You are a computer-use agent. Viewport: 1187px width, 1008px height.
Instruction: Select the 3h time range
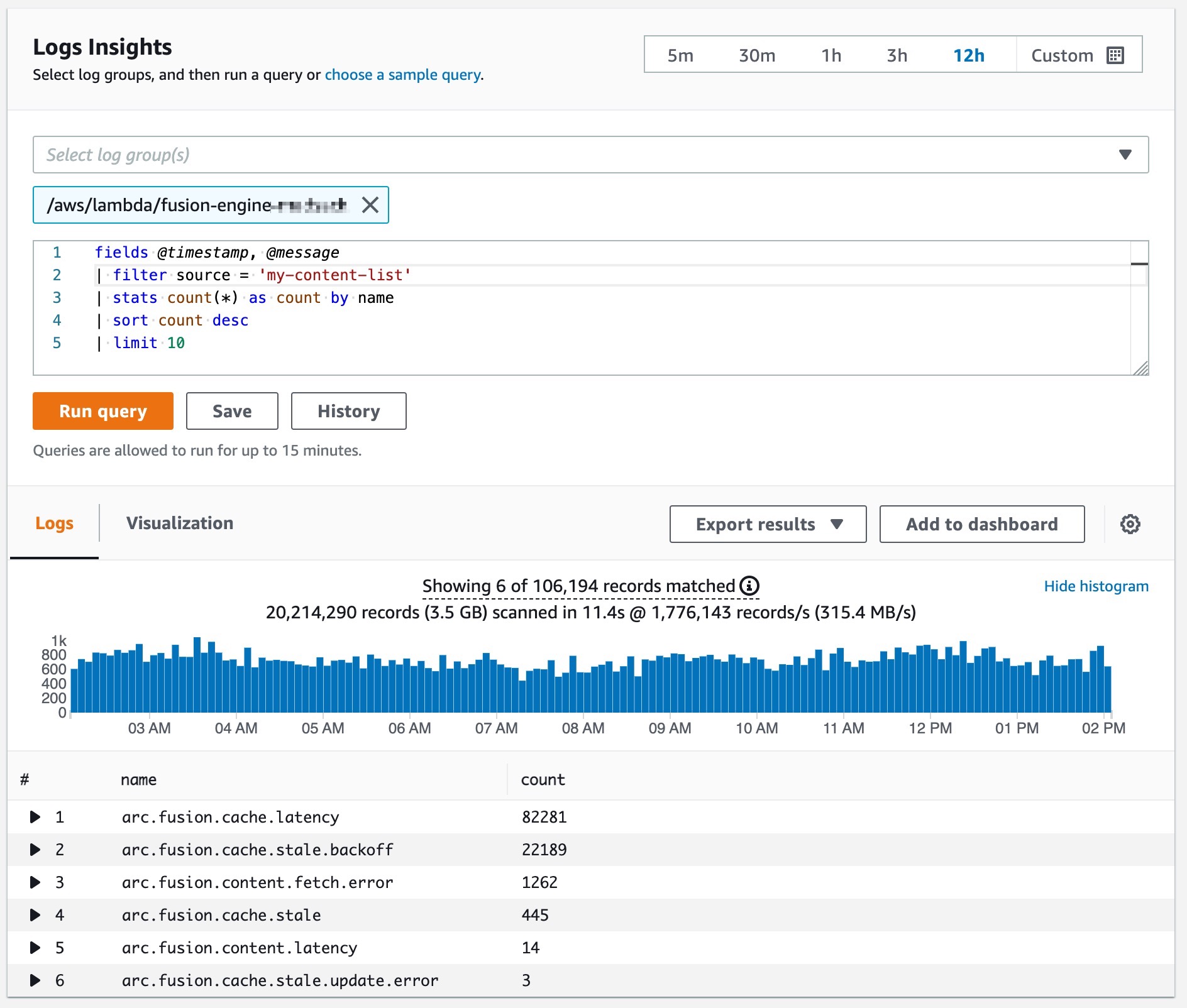click(897, 55)
